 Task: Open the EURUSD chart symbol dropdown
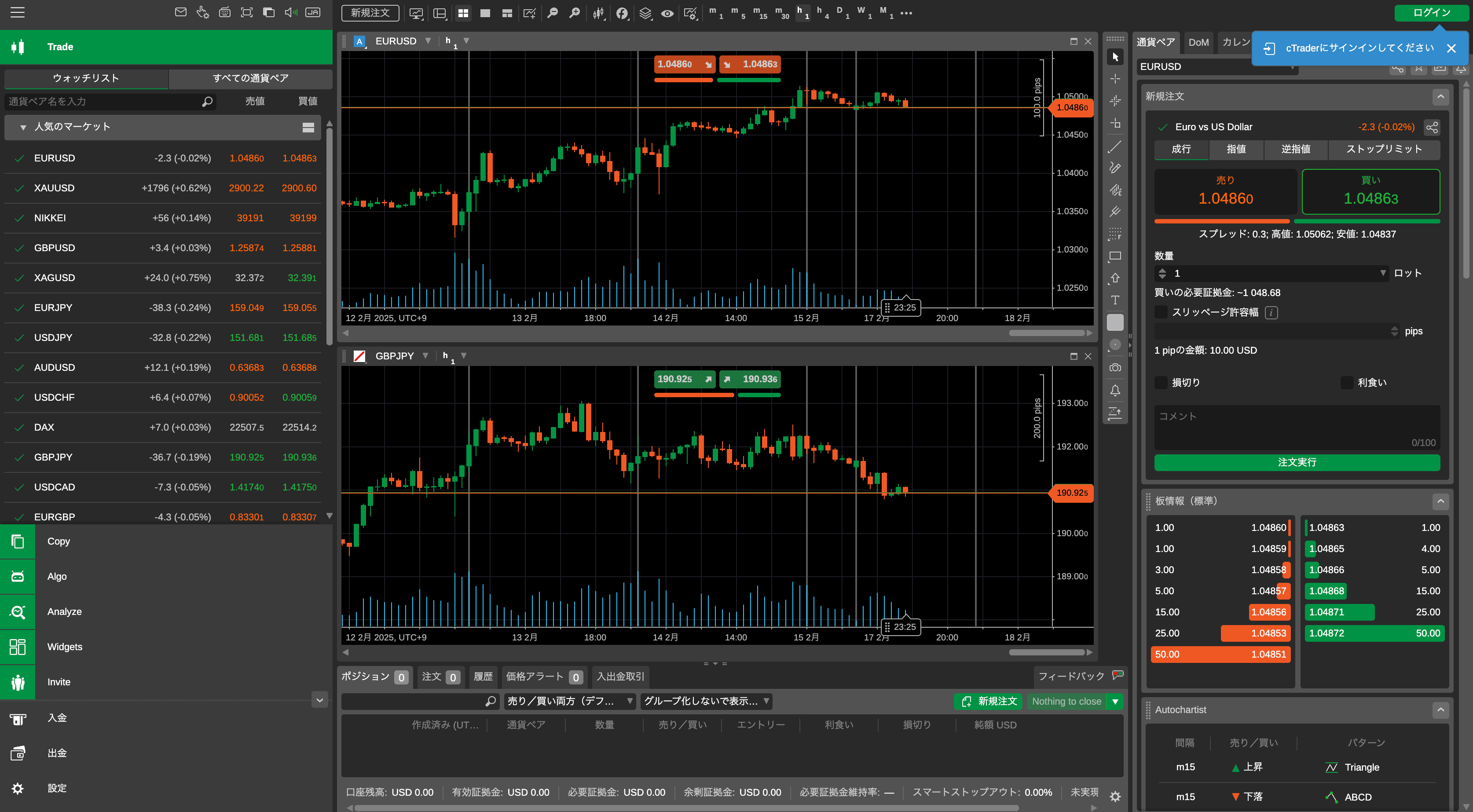(428, 41)
